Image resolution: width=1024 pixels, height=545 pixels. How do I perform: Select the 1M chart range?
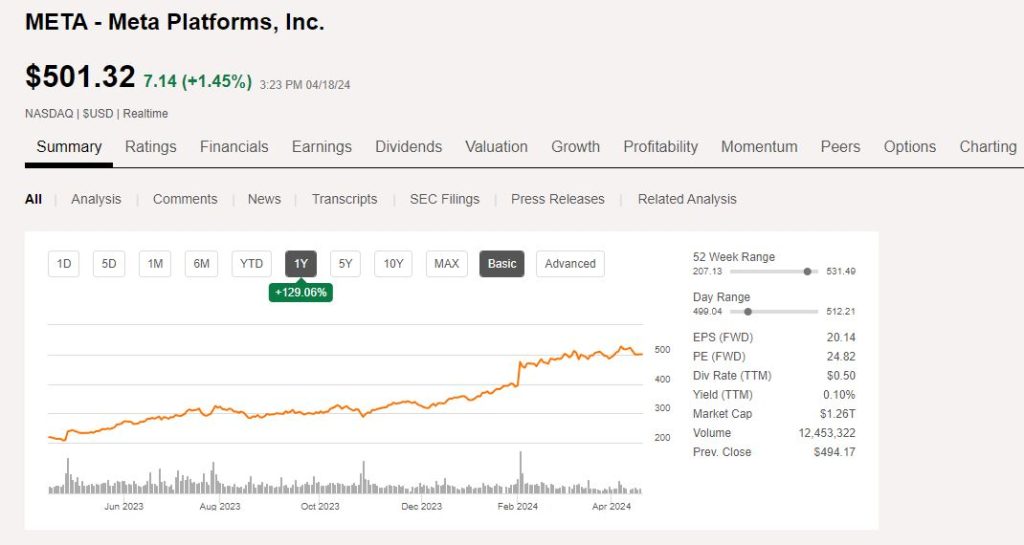(x=155, y=264)
